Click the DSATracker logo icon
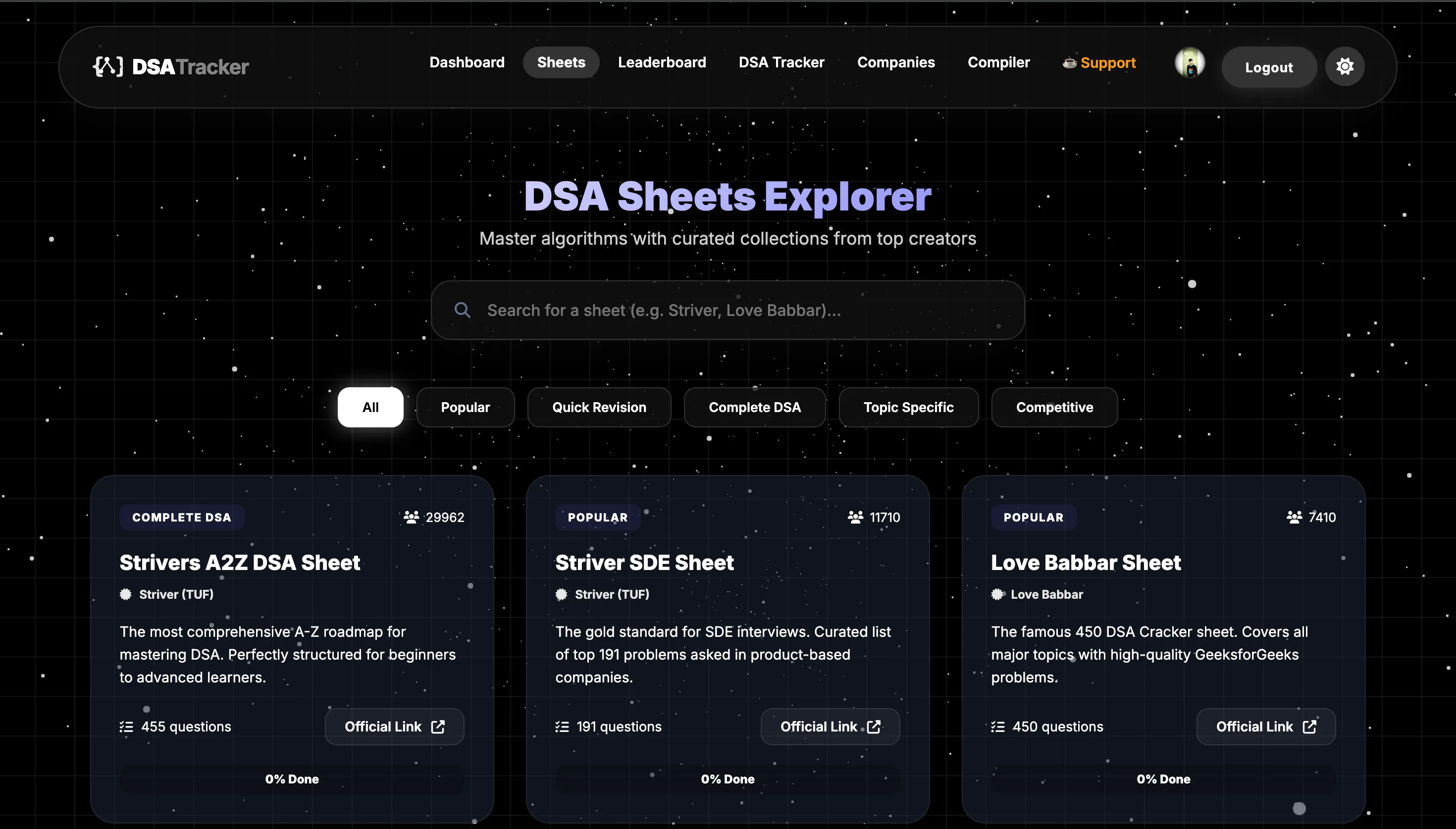Image resolution: width=1456 pixels, height=829 pixels. click(107, 67)
